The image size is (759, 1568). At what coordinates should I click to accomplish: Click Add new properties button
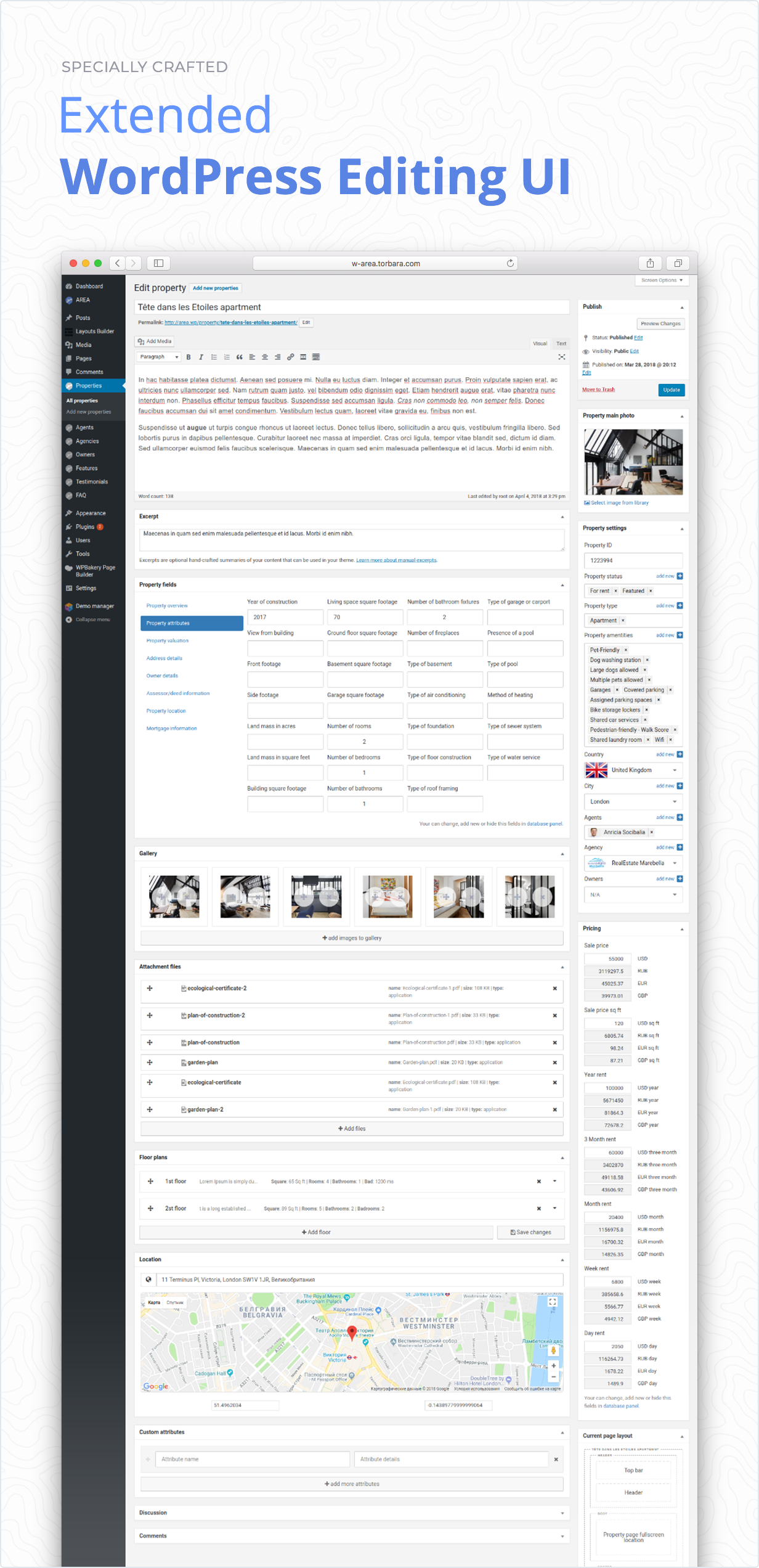click(216, 288)
